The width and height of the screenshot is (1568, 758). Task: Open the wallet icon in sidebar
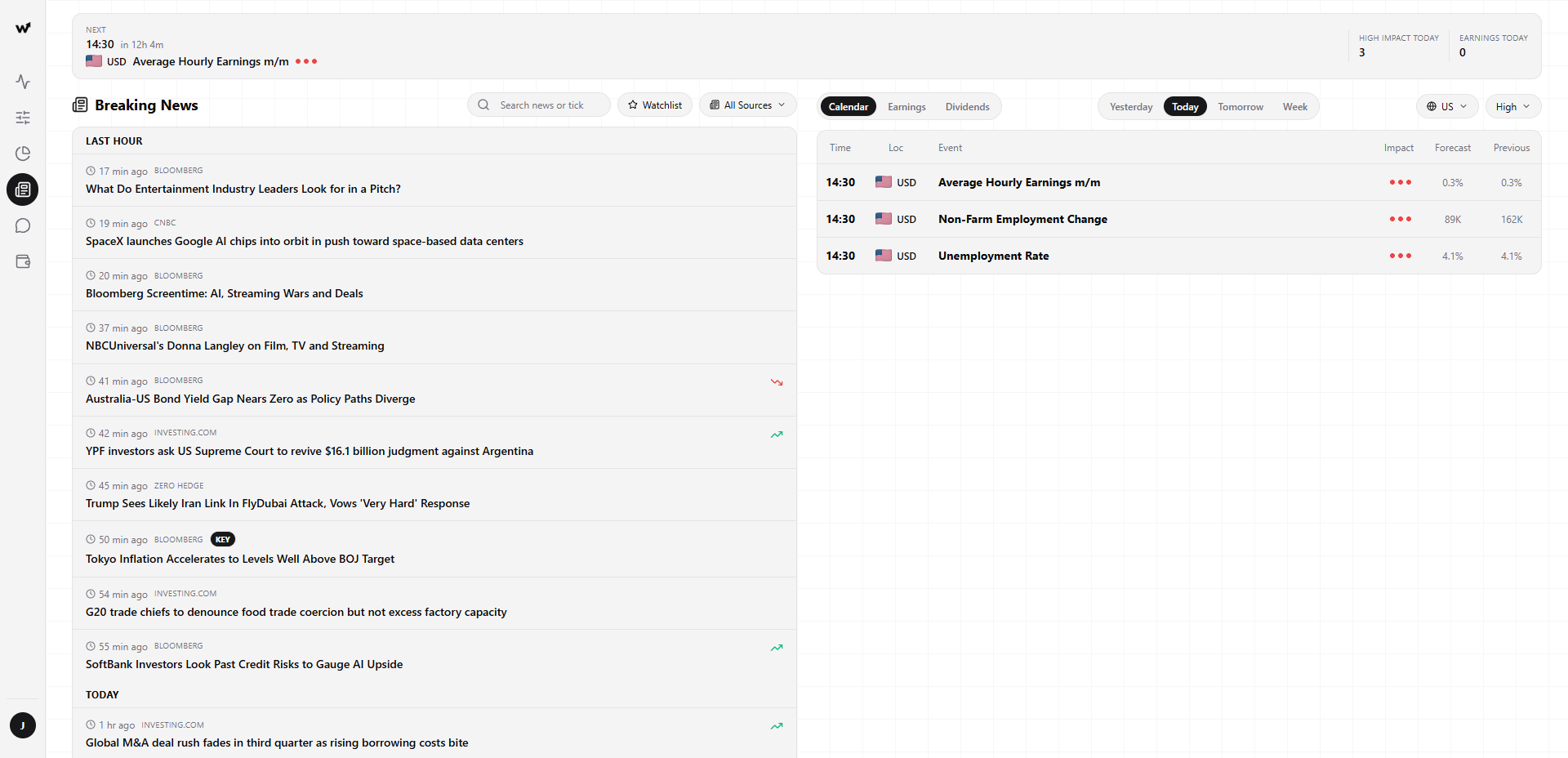click(23, 261)
